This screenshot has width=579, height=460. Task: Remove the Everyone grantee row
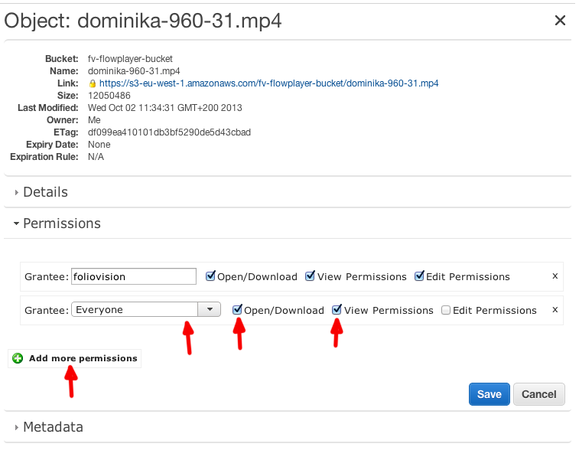pos(555,310)
